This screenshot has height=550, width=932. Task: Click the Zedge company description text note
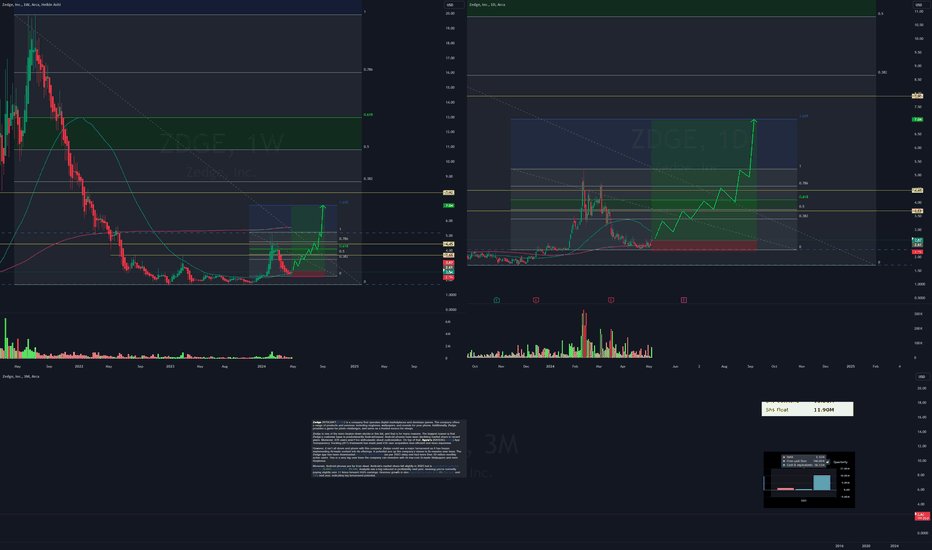point(389,448)
